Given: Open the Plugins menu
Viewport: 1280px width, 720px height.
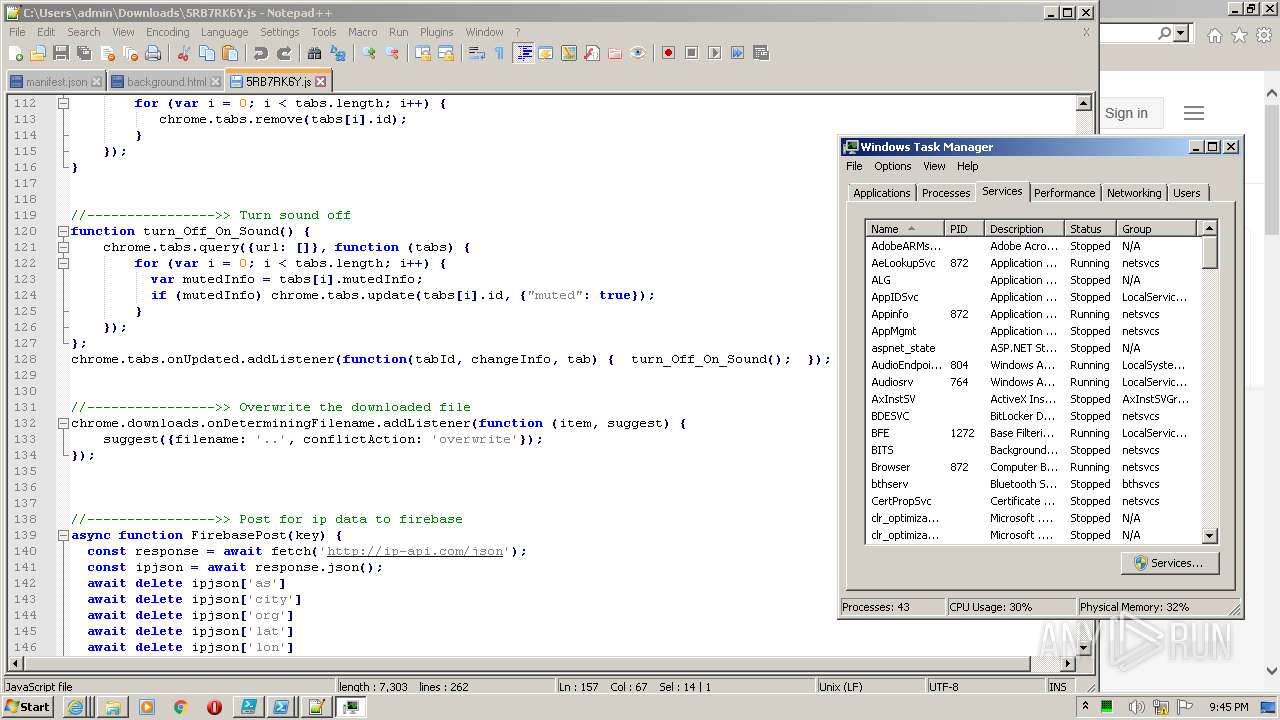Looking at the screenshot, I should click(436, 32).
